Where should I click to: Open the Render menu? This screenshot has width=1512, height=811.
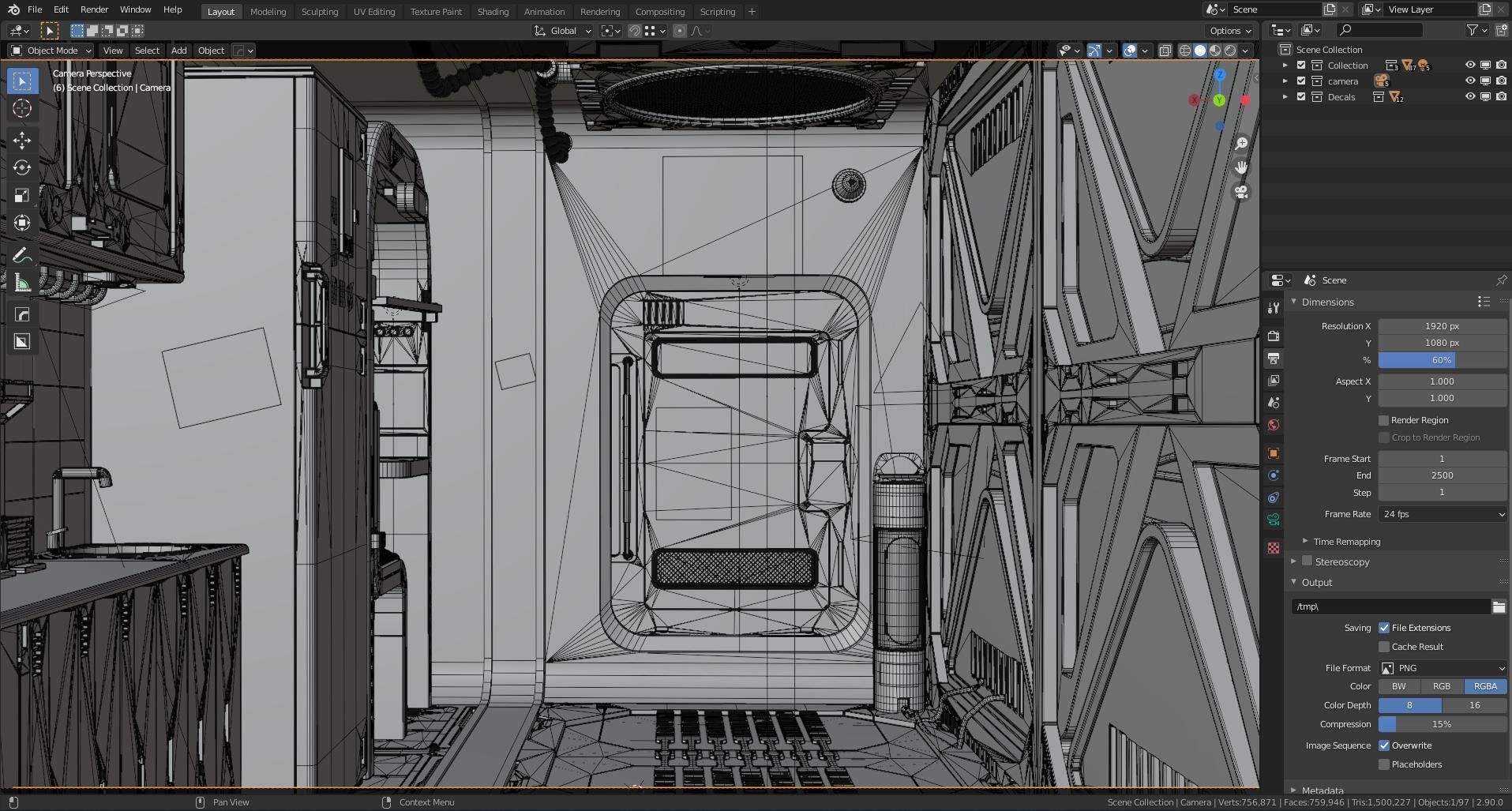coord(94,9)
